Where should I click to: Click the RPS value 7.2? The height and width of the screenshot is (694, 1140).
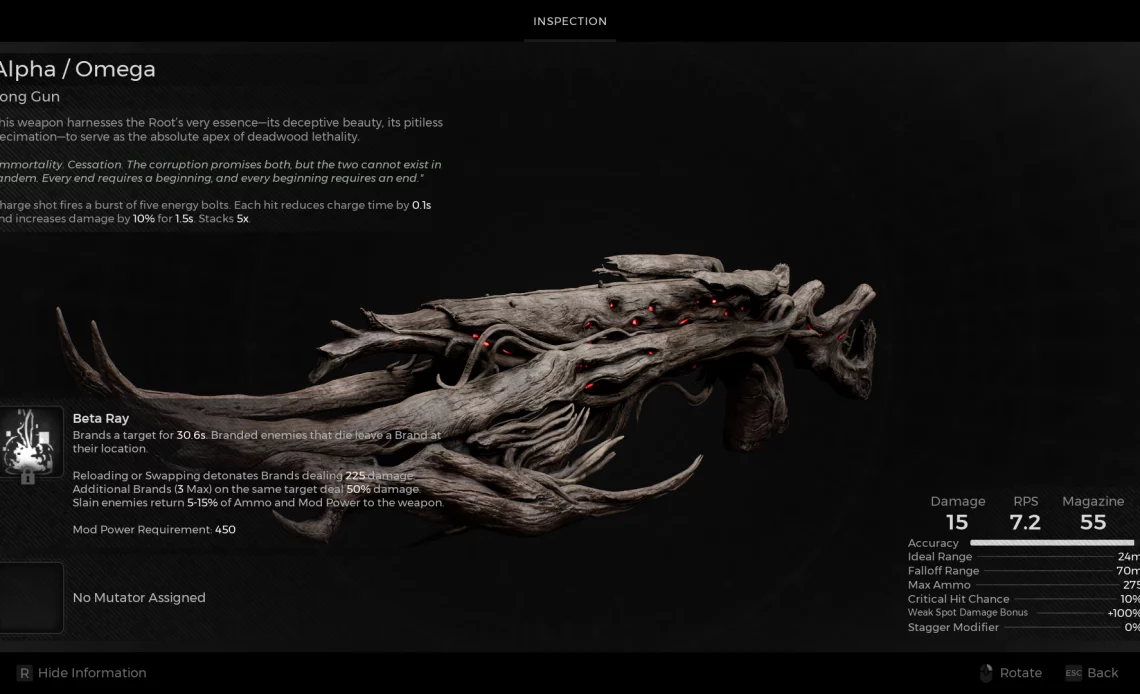coord(1025,522)
